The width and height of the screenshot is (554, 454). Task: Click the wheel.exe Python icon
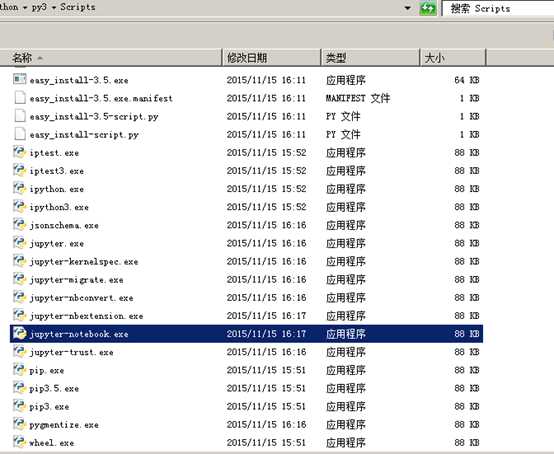[20, 442]
